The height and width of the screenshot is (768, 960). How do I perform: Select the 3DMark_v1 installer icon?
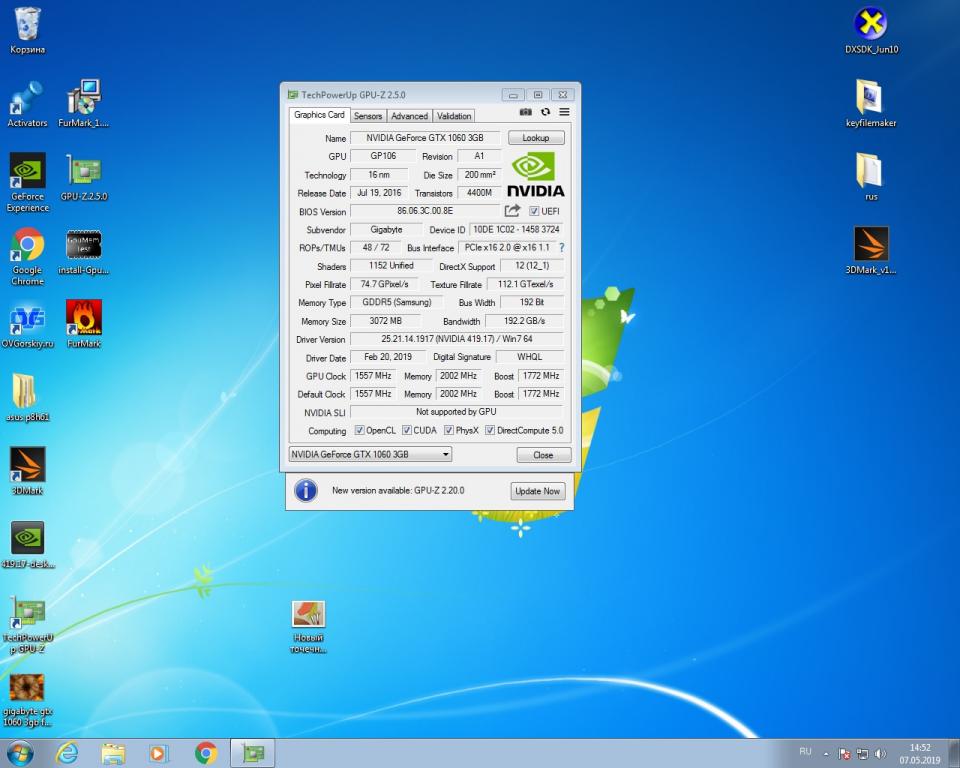coord(871,251)
